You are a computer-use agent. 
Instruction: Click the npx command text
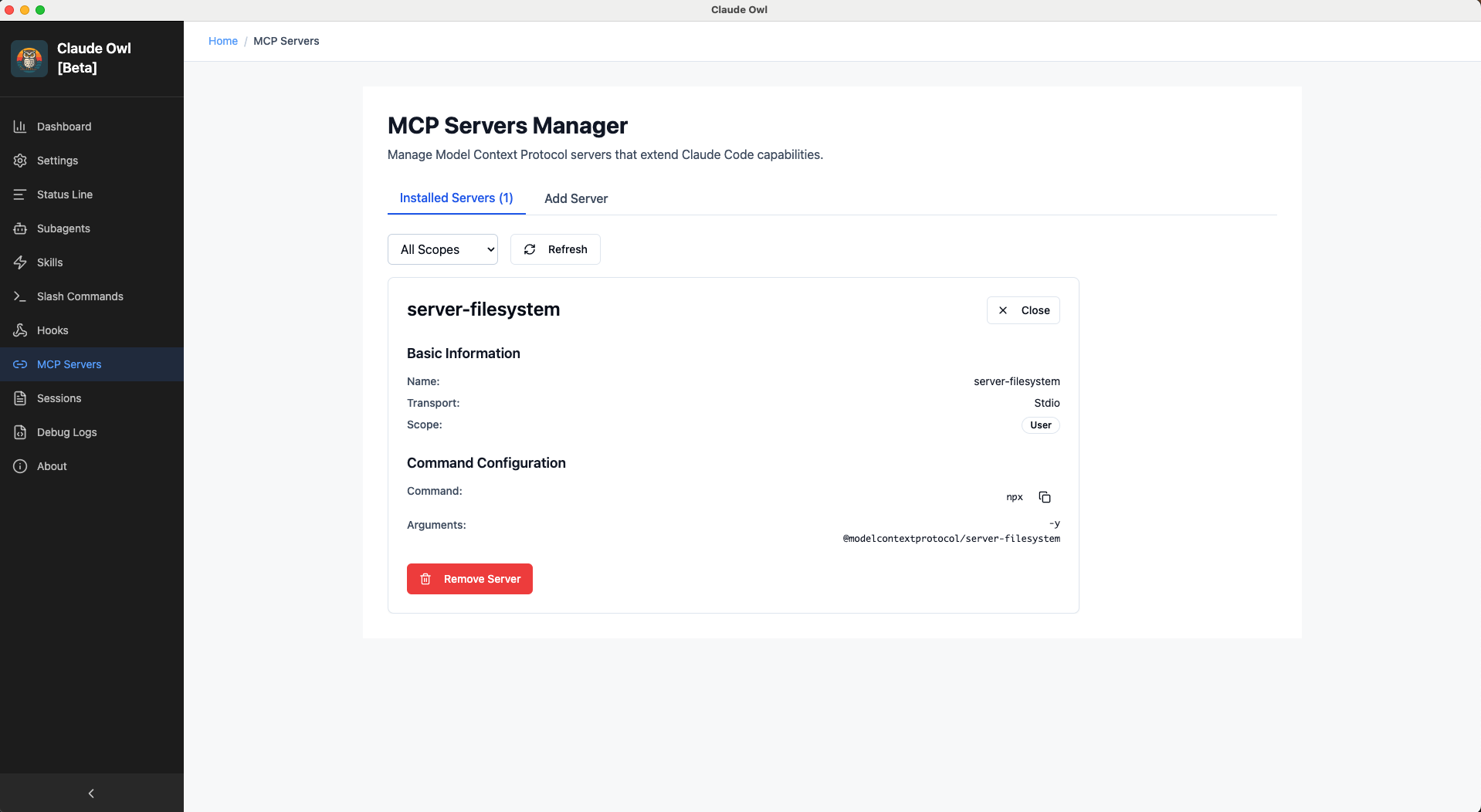click(1015, 497)
